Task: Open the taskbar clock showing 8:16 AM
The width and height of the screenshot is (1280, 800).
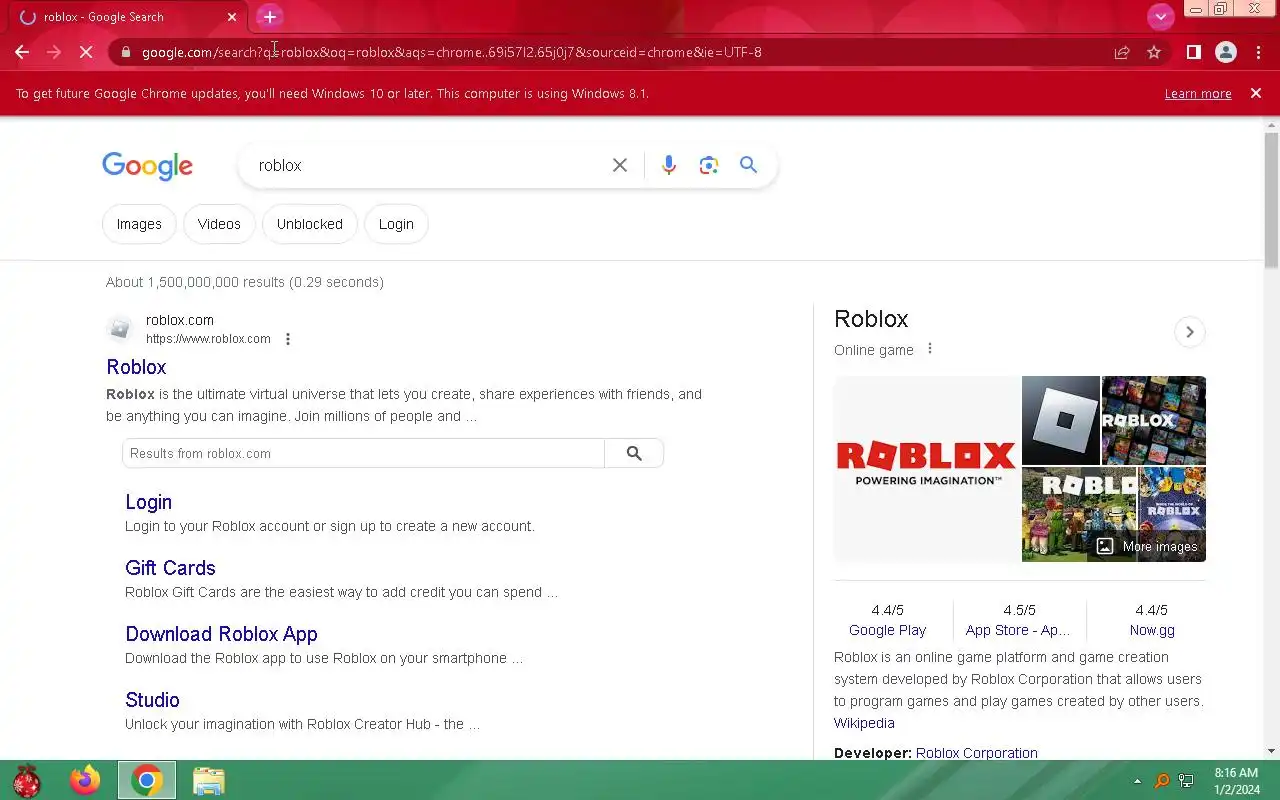Action: pos(1236,781)
